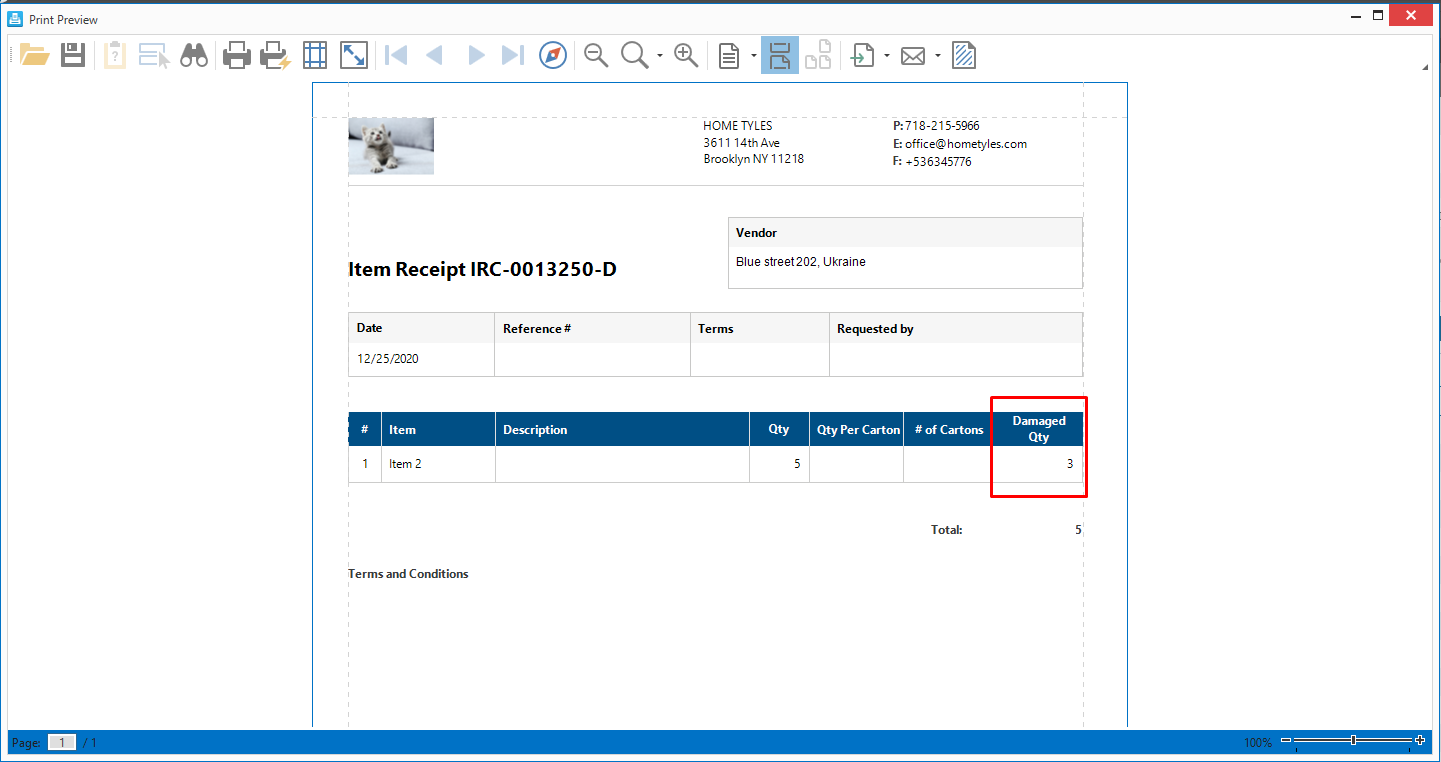Open Search with the binoculars icon
This screenshot has height=762, width=1441.
pos(194,55)
